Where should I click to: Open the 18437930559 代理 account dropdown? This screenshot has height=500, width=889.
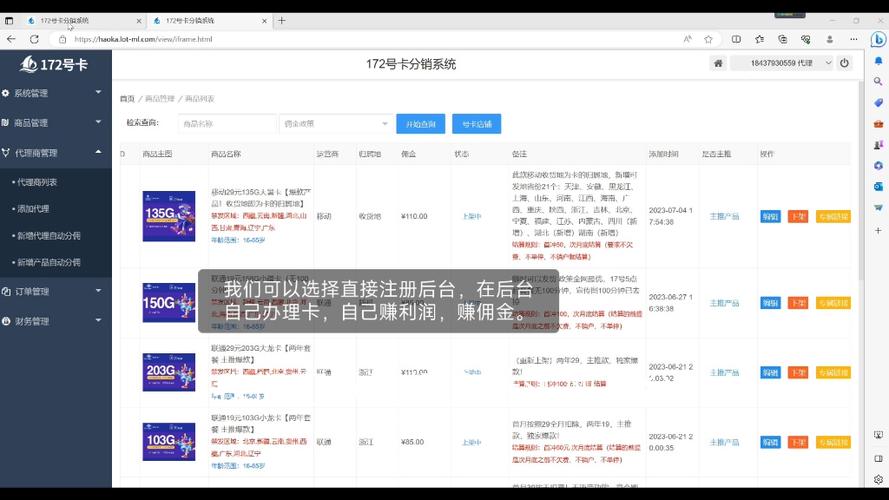tap(782, 63)
